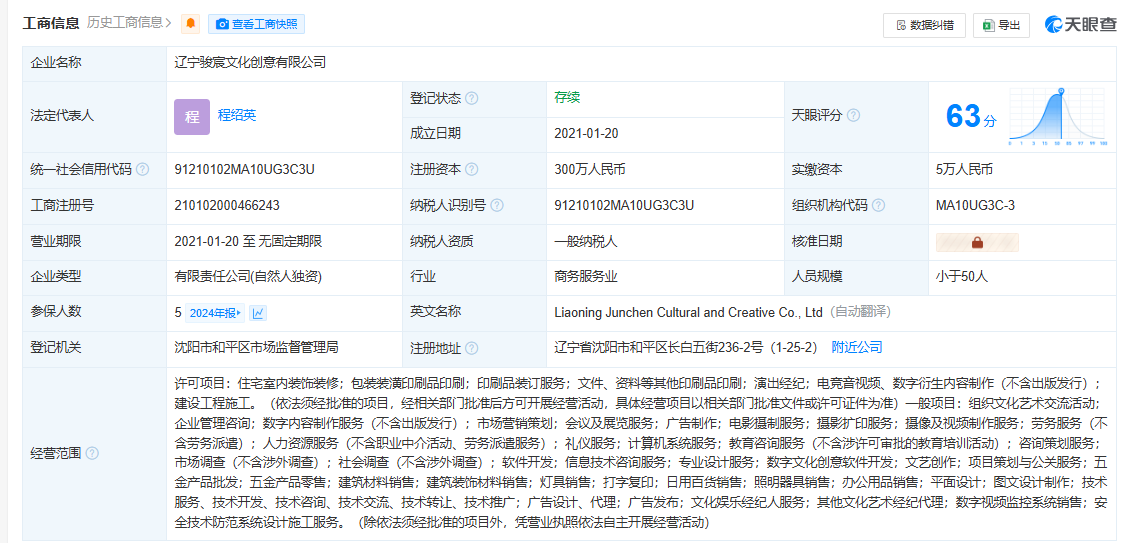This screenshot has height=543, width=1125.
Task: Click help icon beside 纳税人识别号
Action: (496, 206)
